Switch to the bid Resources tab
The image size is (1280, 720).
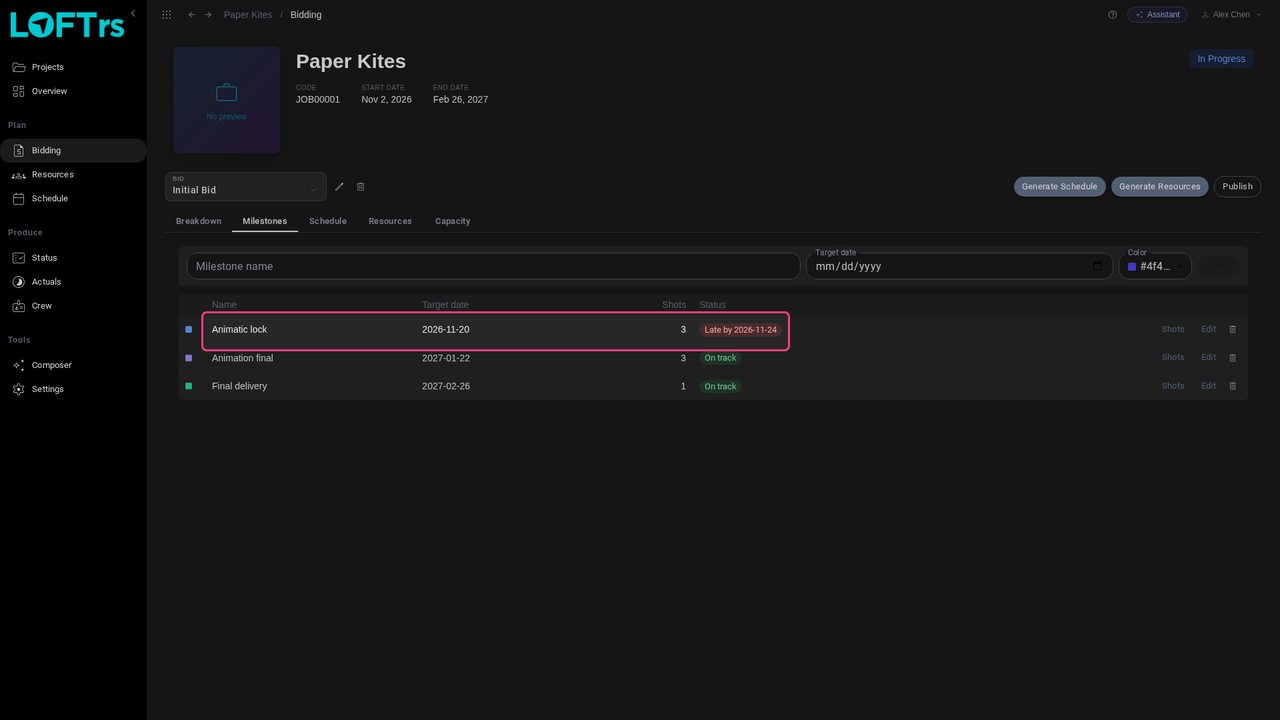pos(390,221)
